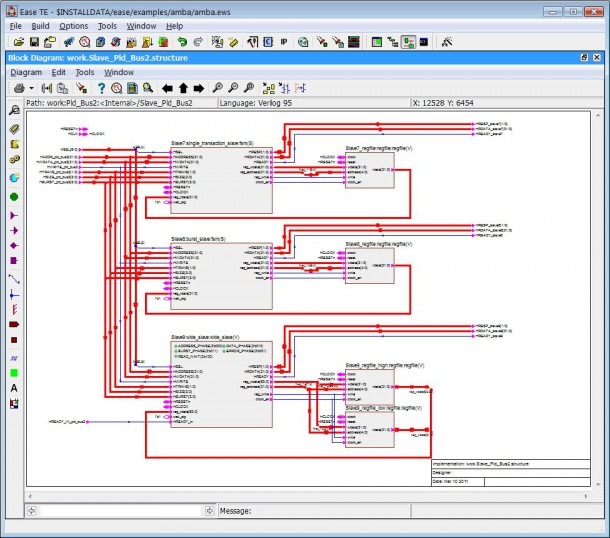The width and height of the screenshot is (610, 538).
Task: Click the black right navigation arrow
Action: tap(199, 88)
